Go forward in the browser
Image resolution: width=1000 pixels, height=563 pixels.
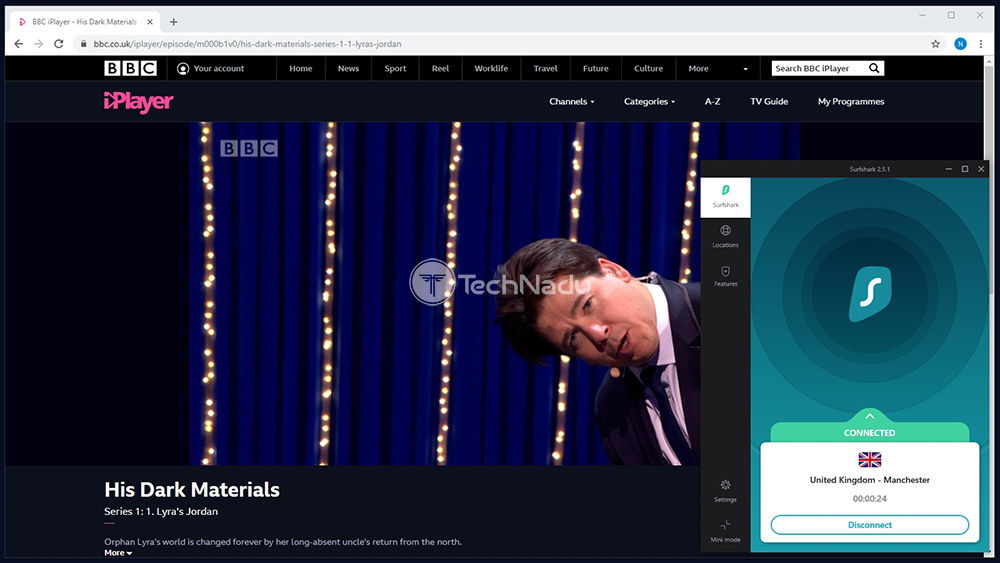(39, 44)
